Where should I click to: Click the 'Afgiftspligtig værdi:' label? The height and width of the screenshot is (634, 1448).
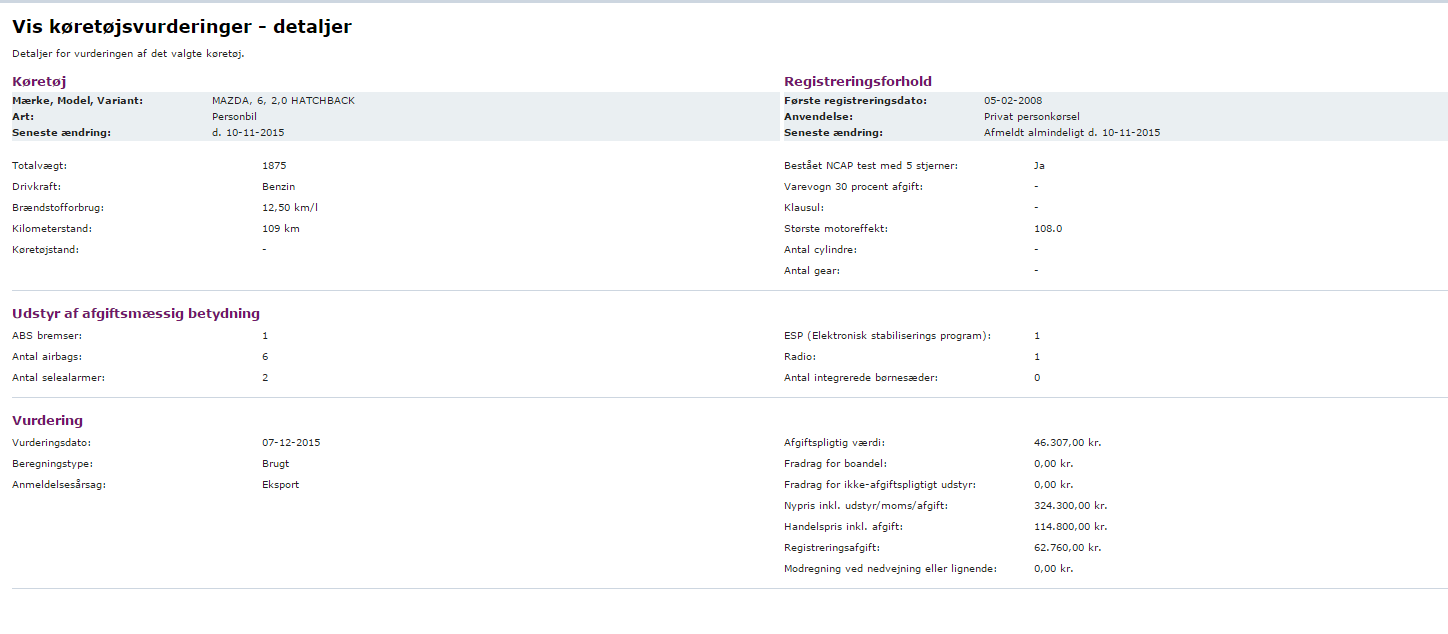pyautogui.click(x=835, y=442)
